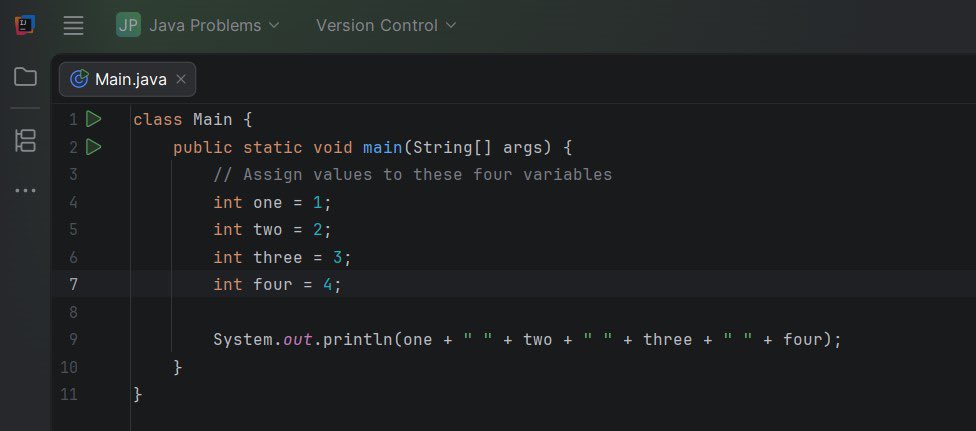976x431 pixels.
Task: Run the main method from line 2 gutter
Action: point(93,147)
